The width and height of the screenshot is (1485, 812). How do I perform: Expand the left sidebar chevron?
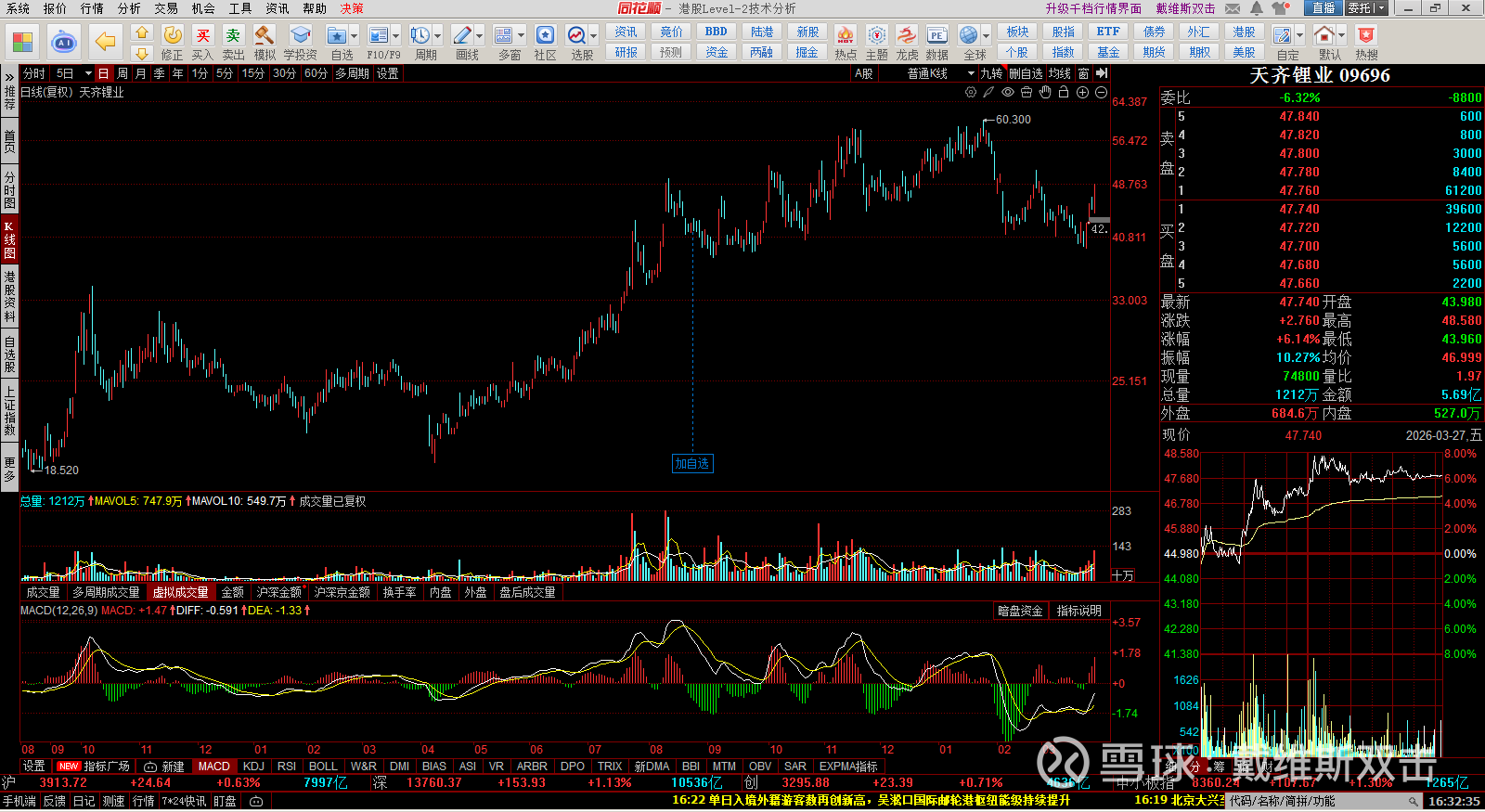click(9, 77)
